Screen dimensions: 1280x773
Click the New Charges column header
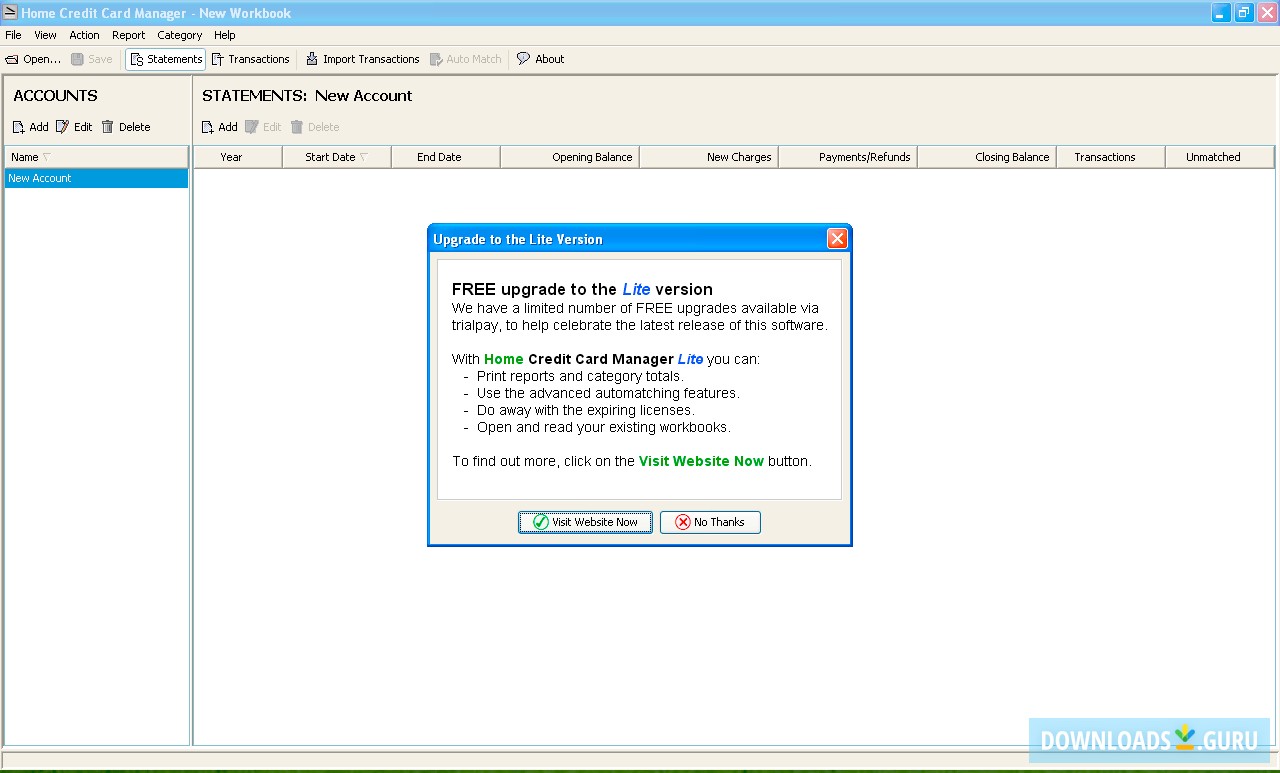[x=709, y=157]
